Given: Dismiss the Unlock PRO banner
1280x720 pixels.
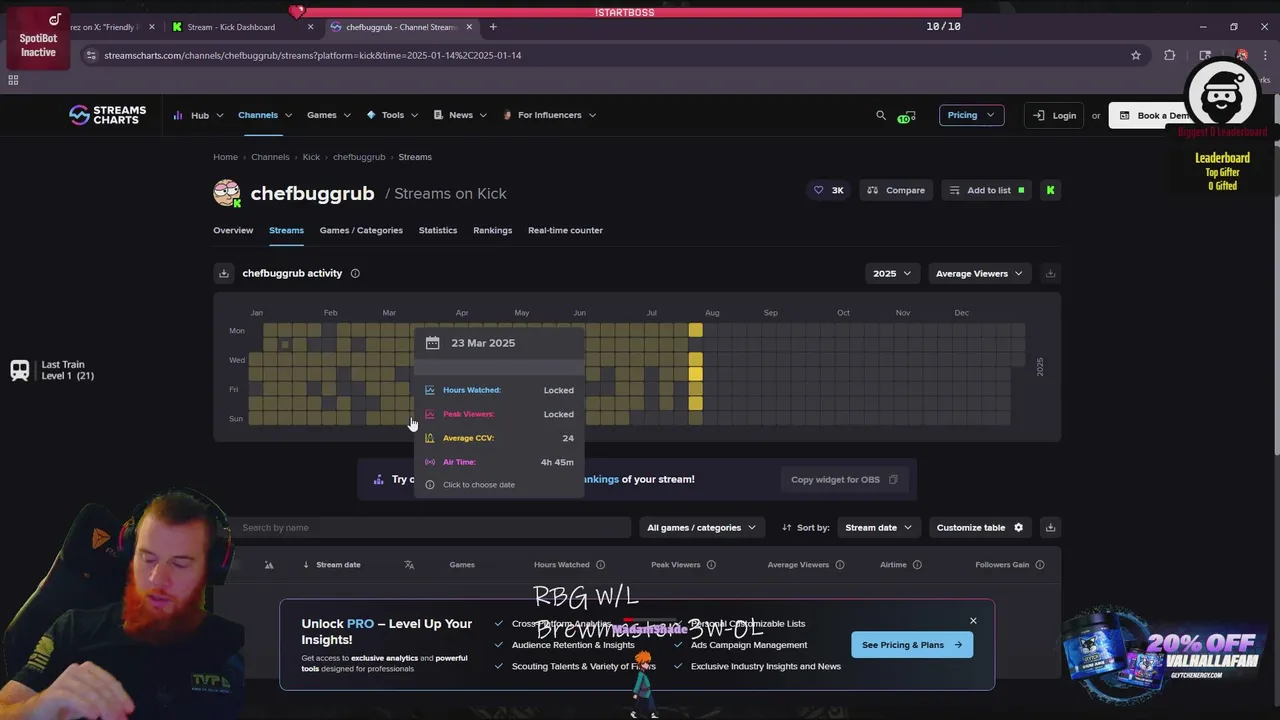Looking at the screenshot, I should point(973,621).
